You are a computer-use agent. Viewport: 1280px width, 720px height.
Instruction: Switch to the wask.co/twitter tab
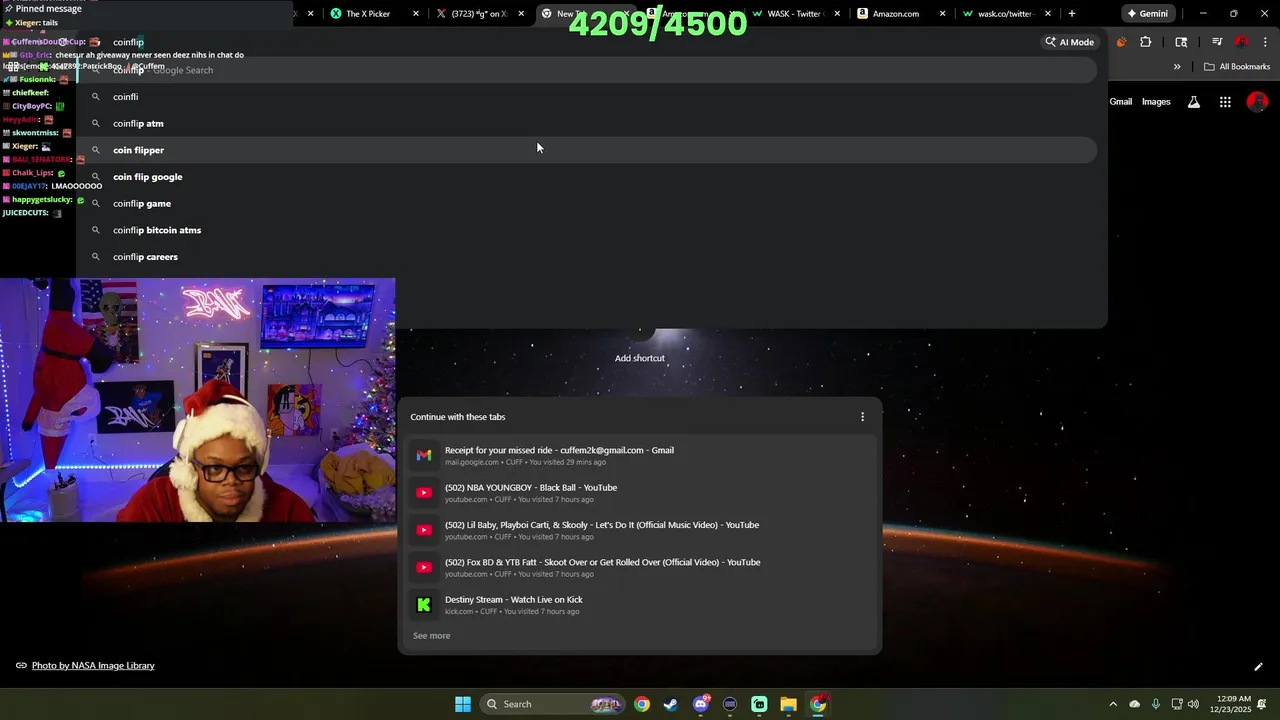pyautogui.click(x=1005, y=14)
